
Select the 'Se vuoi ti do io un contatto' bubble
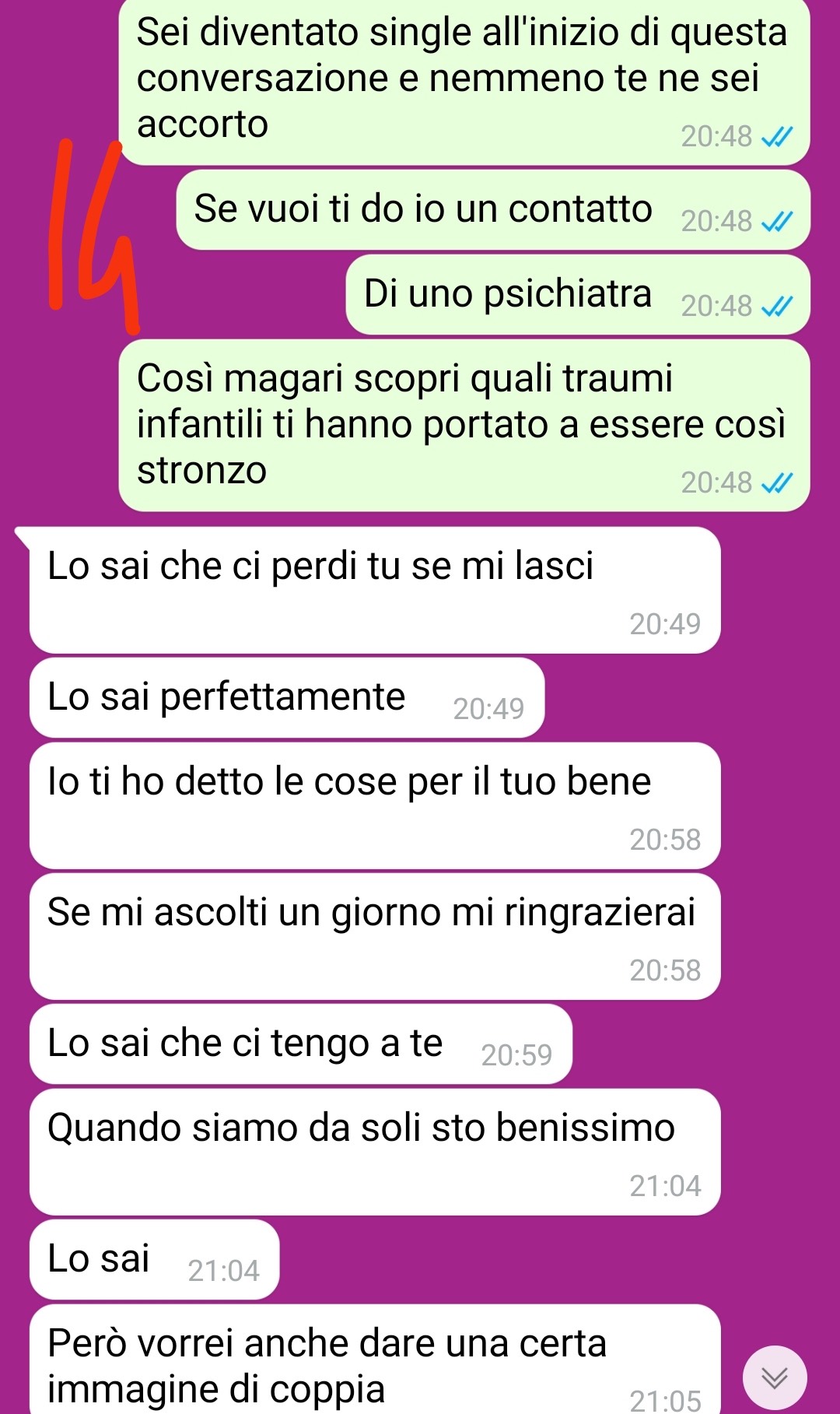(x=493, y=210)
